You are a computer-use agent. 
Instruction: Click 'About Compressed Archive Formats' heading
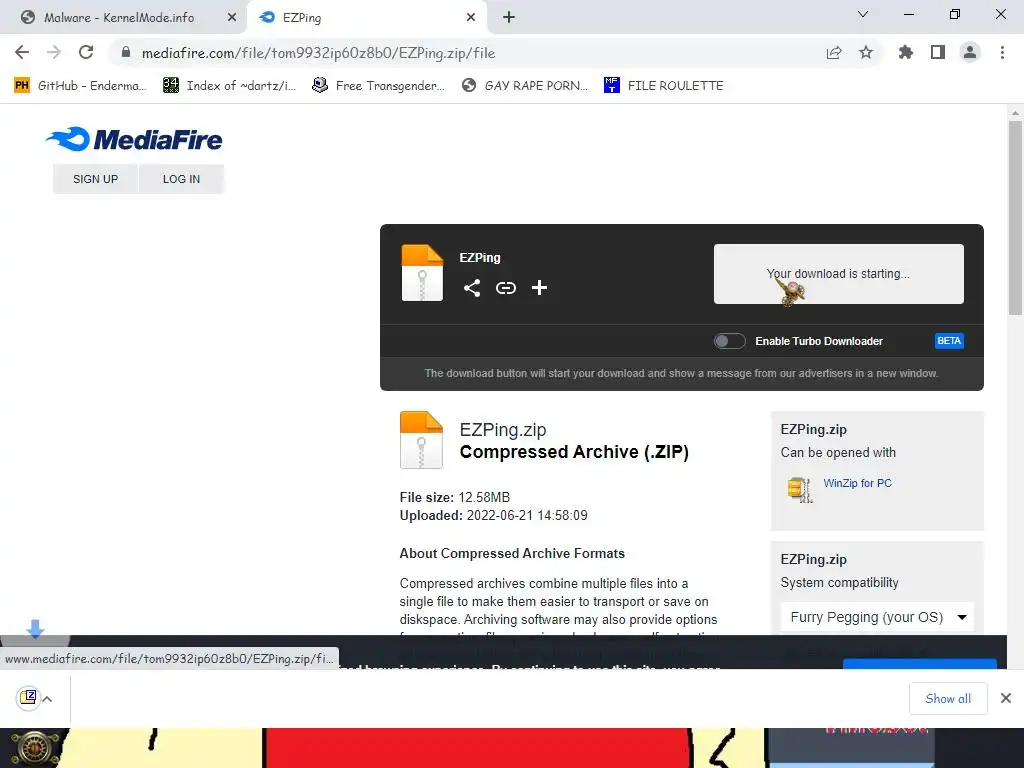(x=512, y=553)
